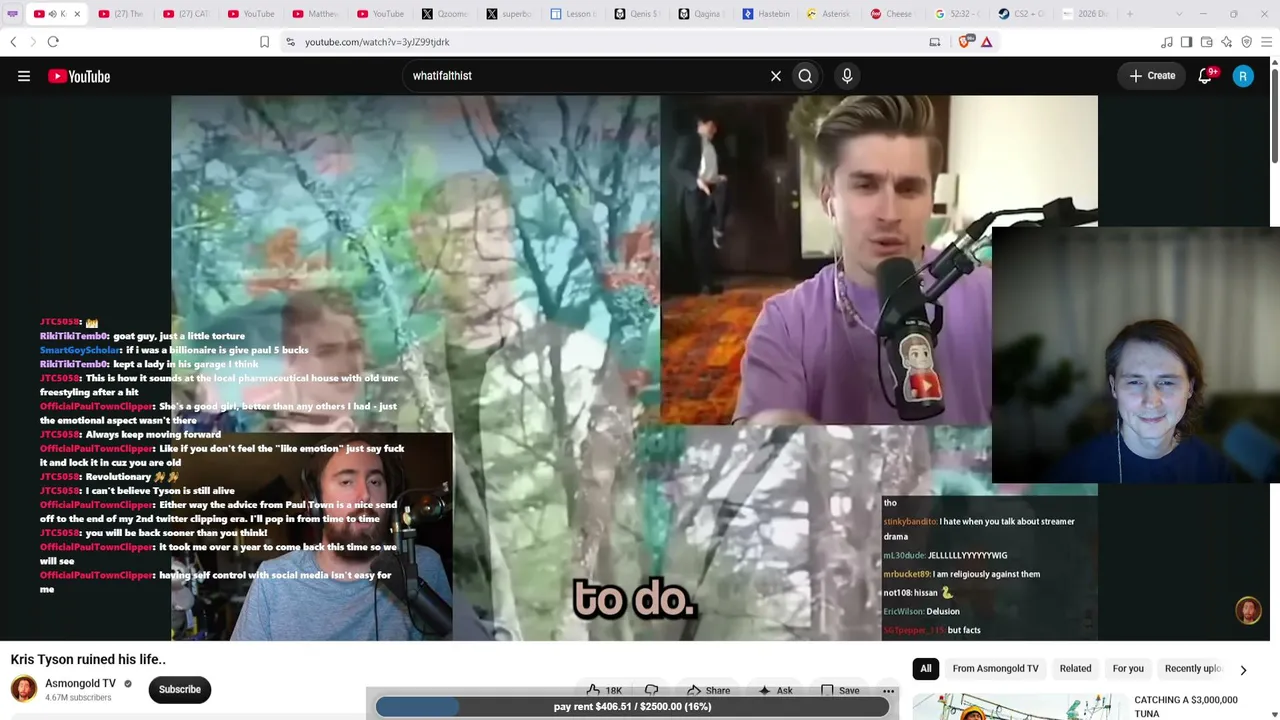Select the All filter chip
Screen dimensions: 1280x720
tap(926, 669)
